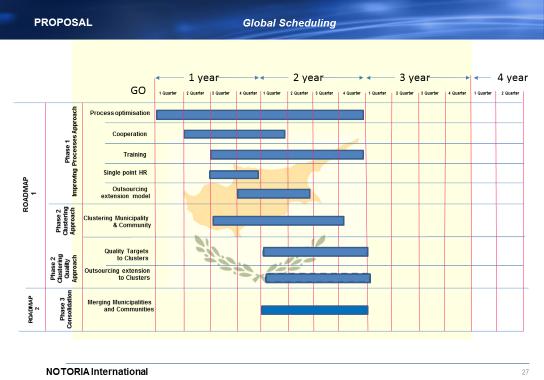
Task: Select Outsourcing extension to Clusters label
Action: pyautogui.click(x=117, y=274)
